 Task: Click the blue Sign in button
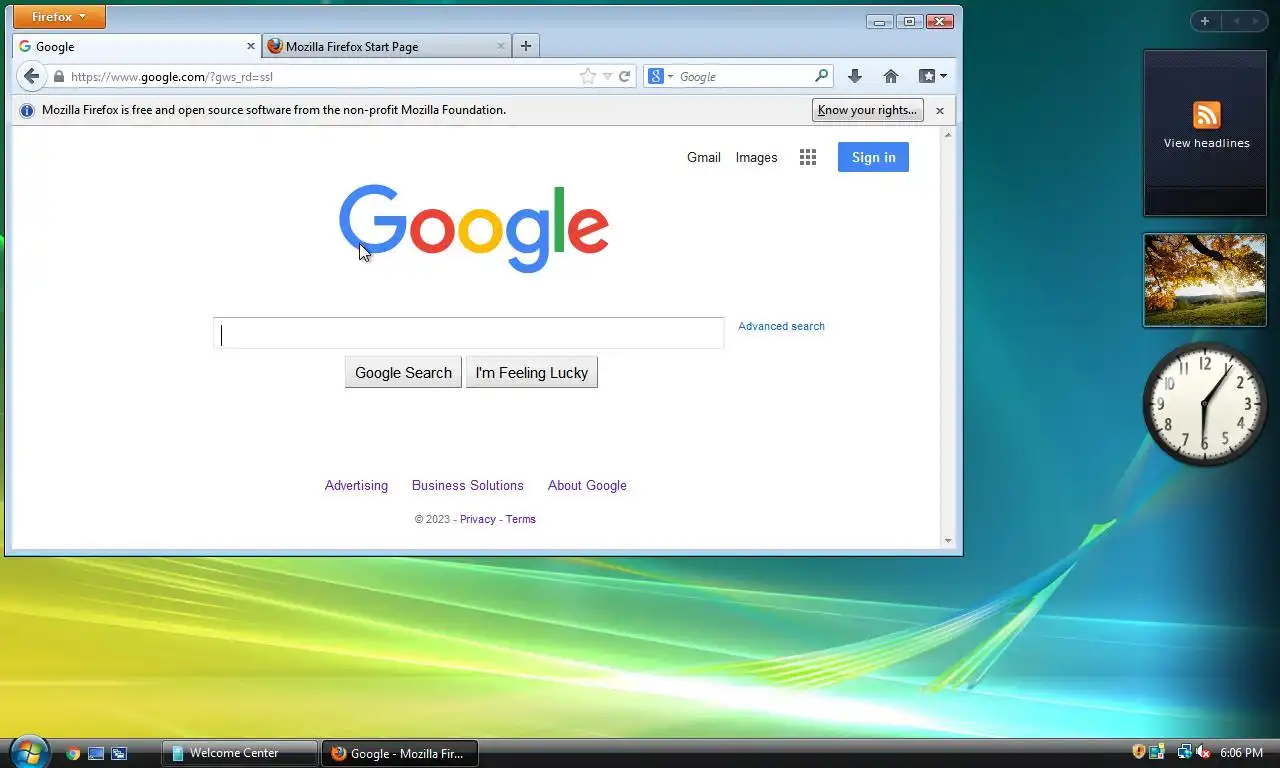coord(873,157)
